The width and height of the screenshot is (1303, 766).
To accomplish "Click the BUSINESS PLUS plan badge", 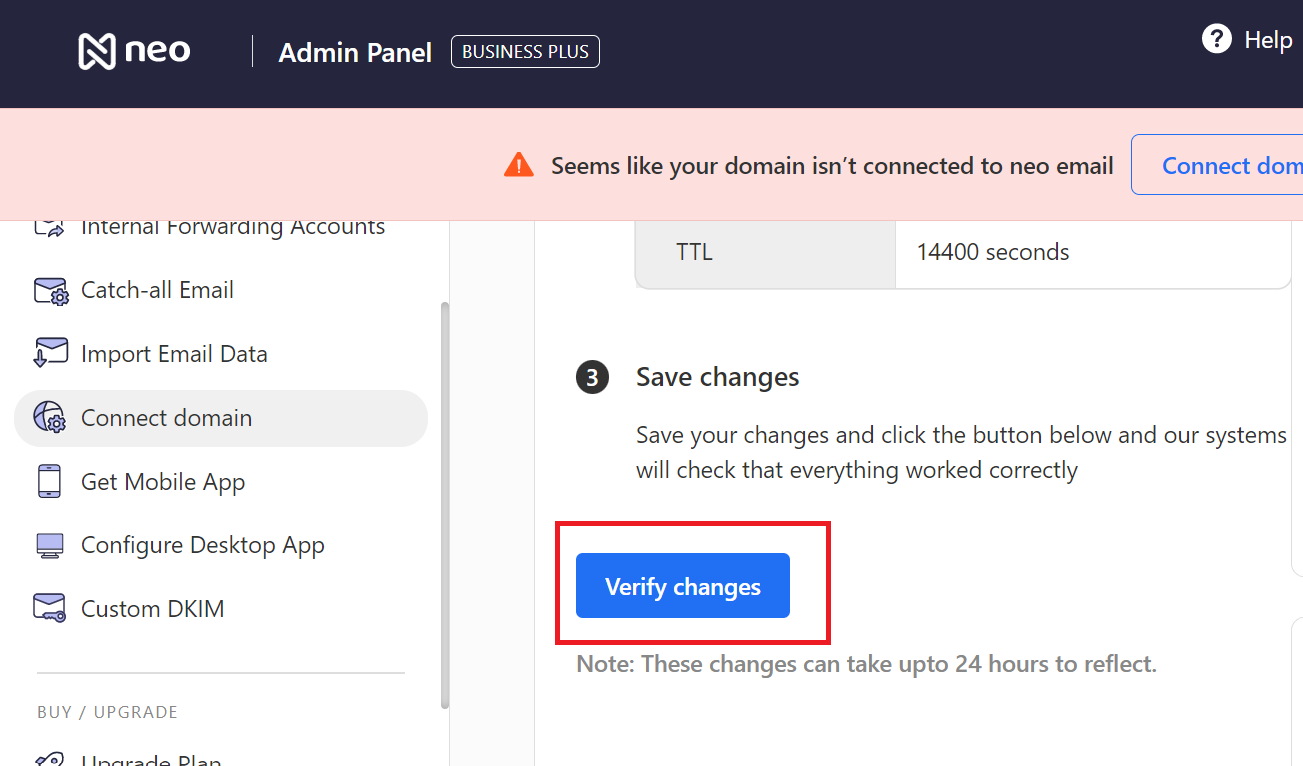I will click(x=525, y=52).
